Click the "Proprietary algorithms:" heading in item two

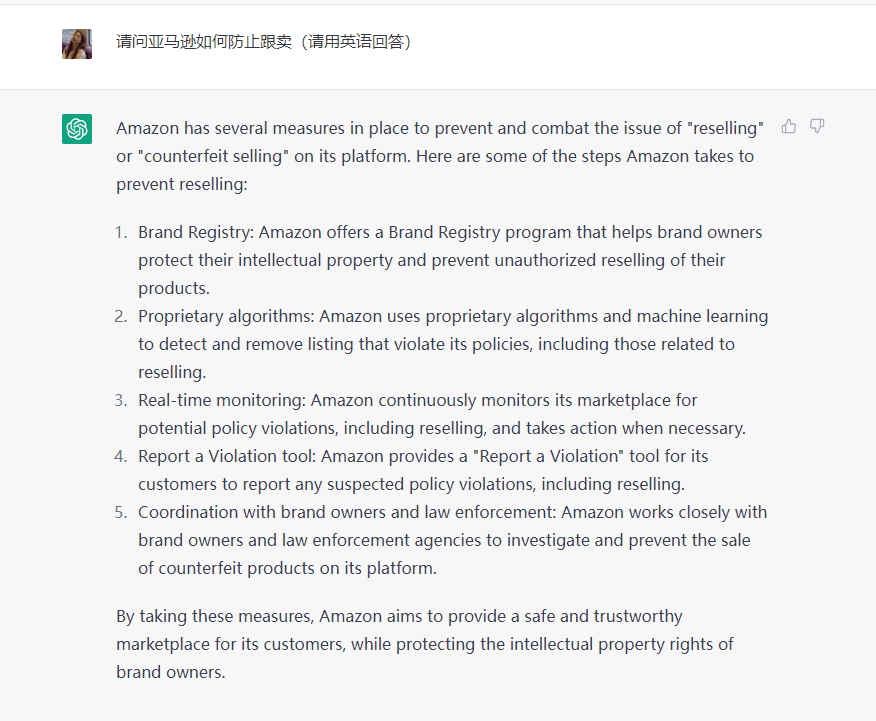pyautogui.click(x=226, y=316)
